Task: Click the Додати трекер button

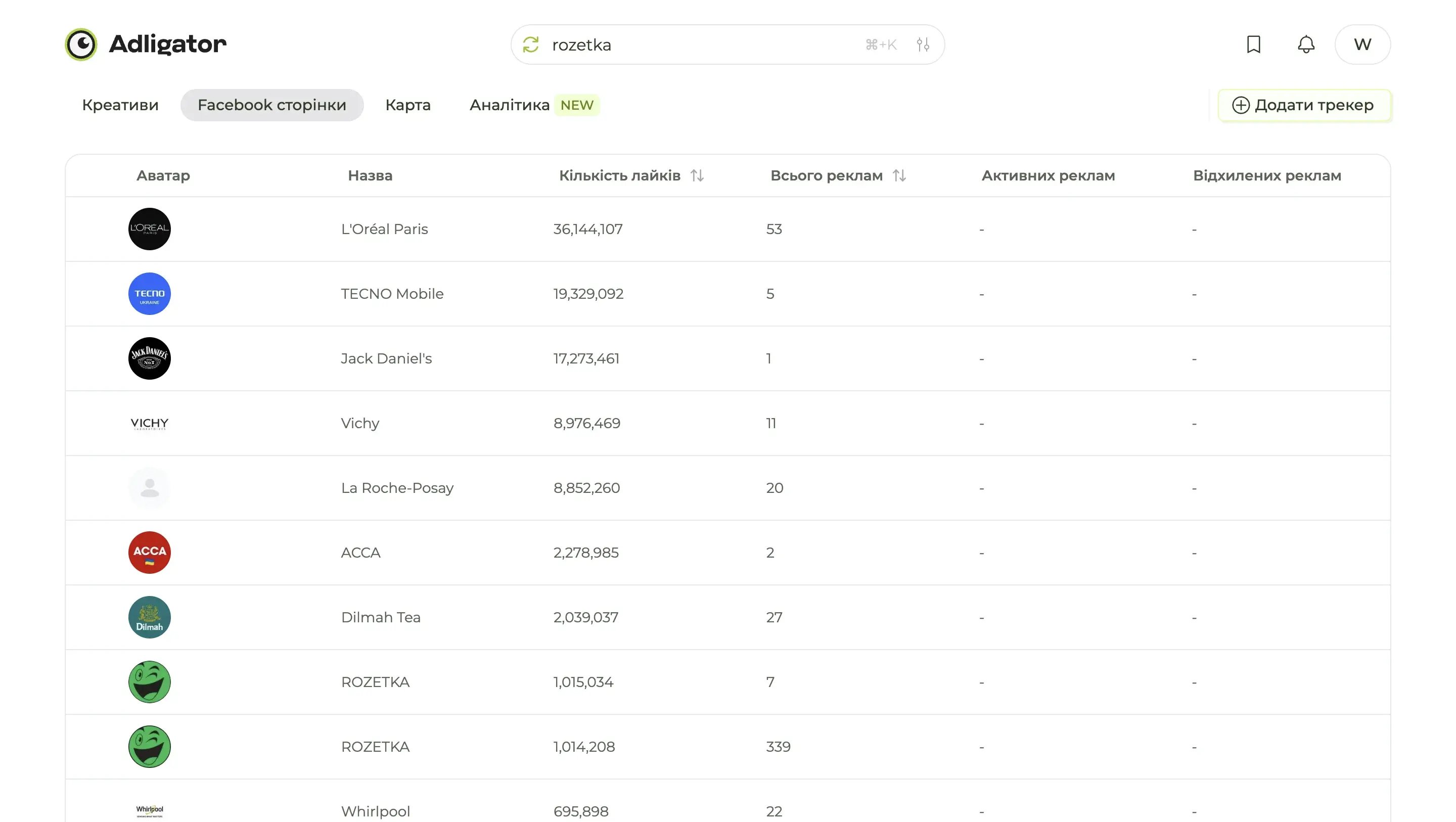Action: (1304, 105)
